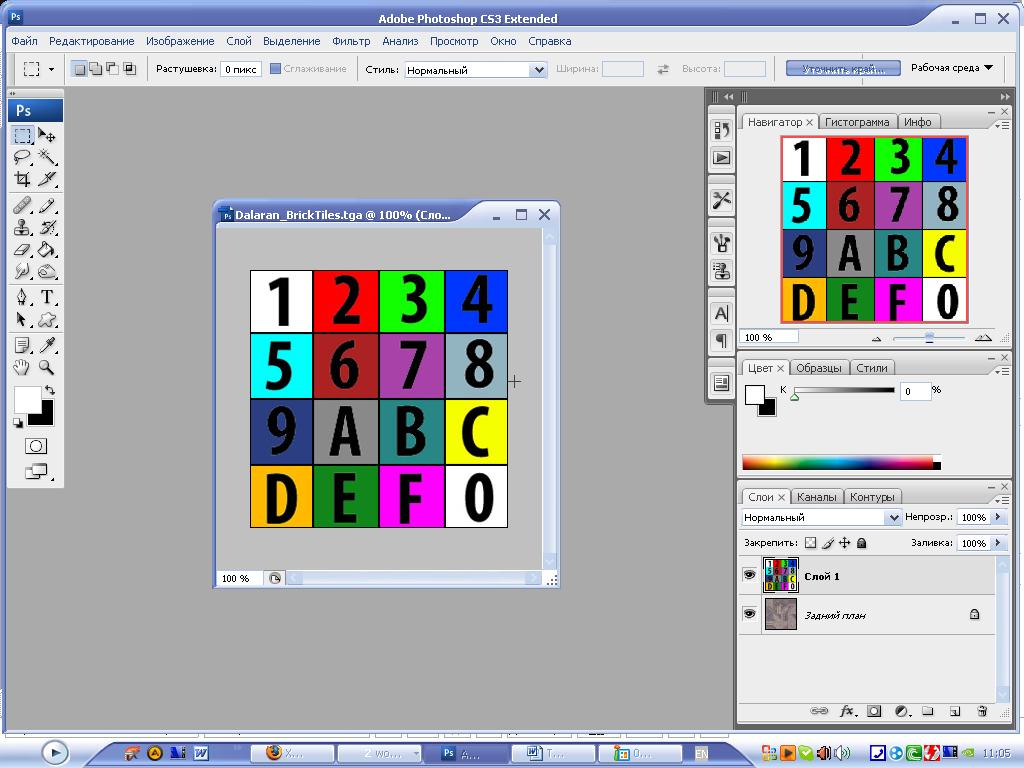Hide the Задний план layer eye icon
Image resolution: width=1024 pixels, height=768 pixels.
750,614
